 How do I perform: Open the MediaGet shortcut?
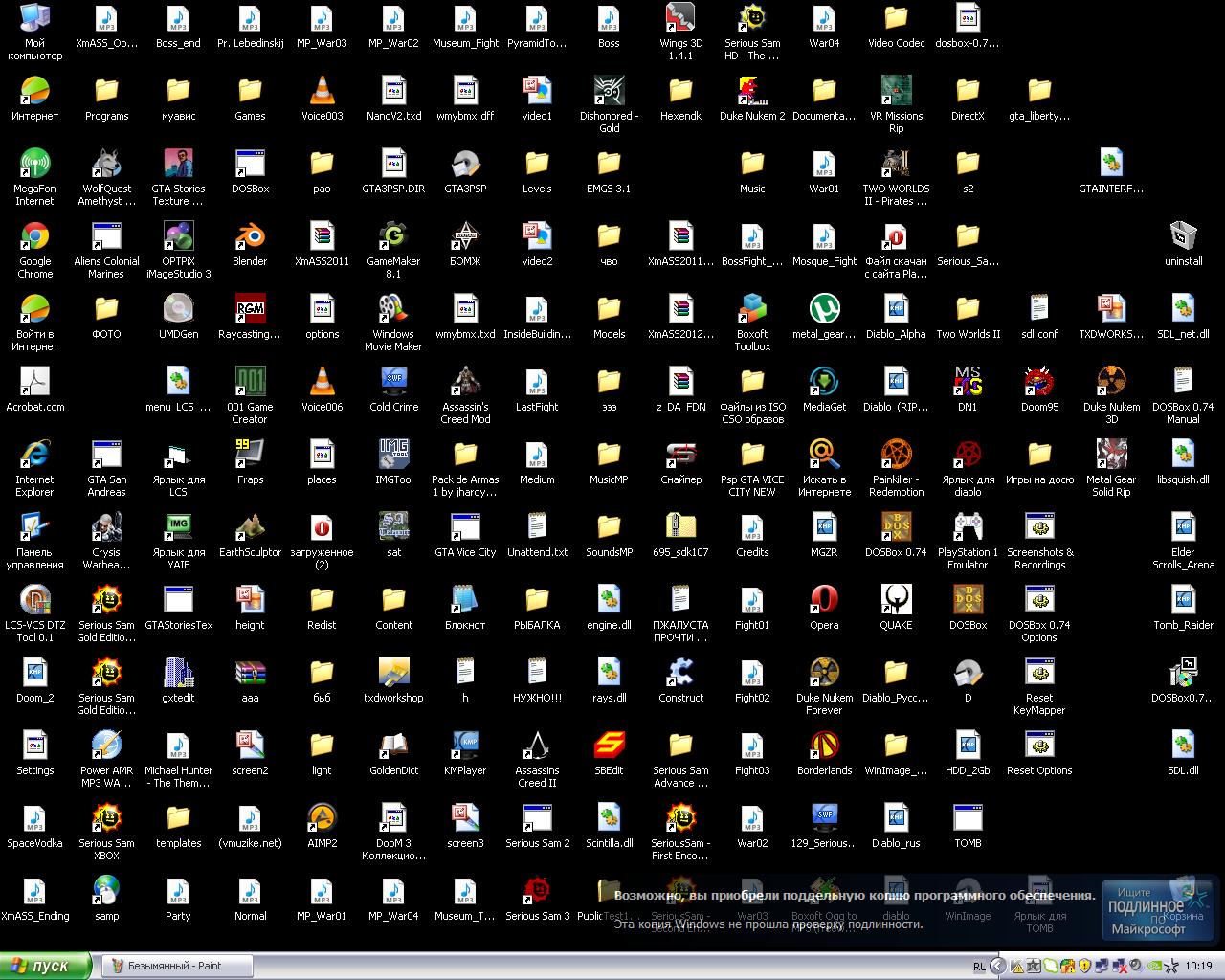[824, 381]
